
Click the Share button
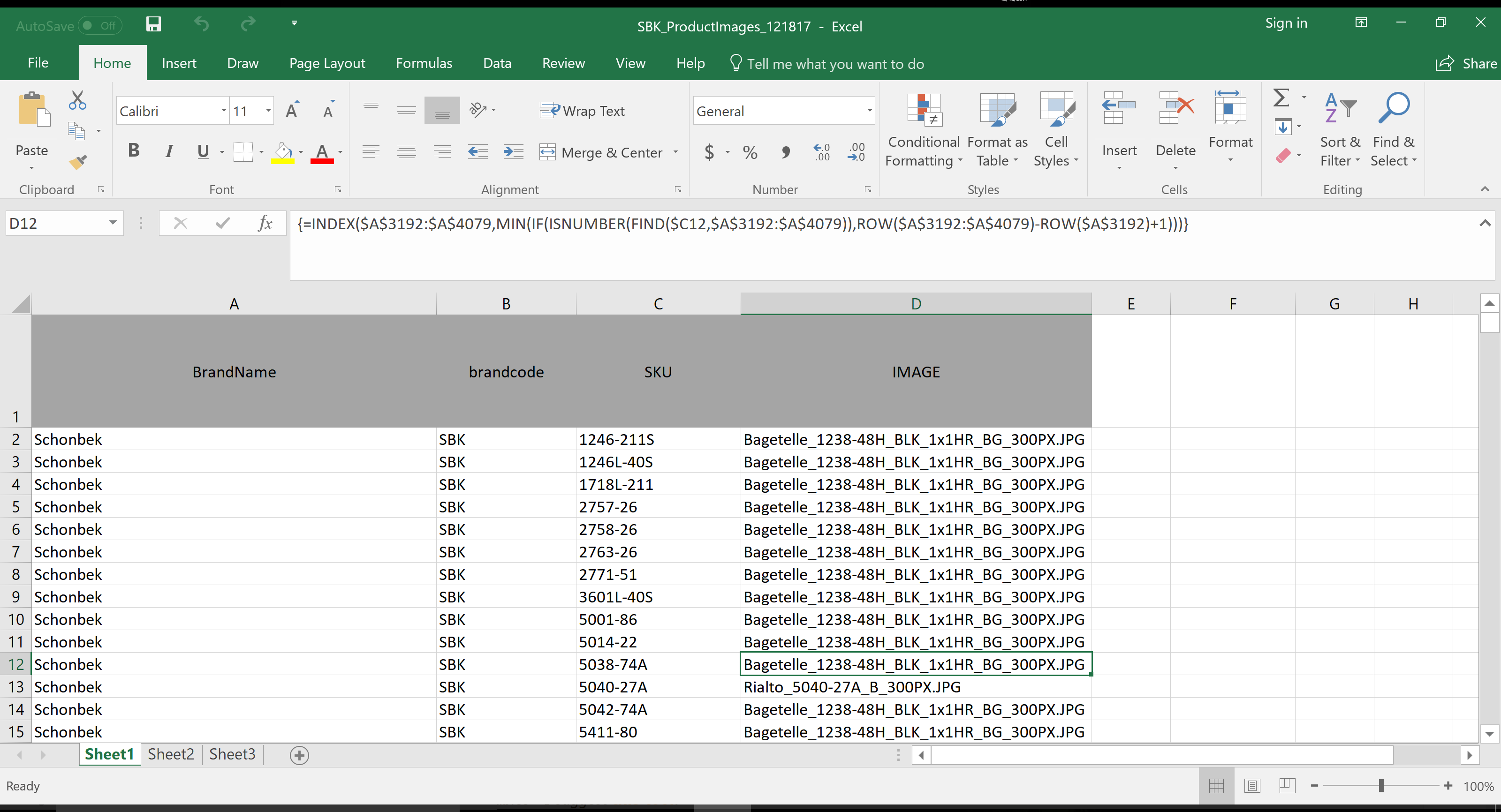pos(1465,63)
